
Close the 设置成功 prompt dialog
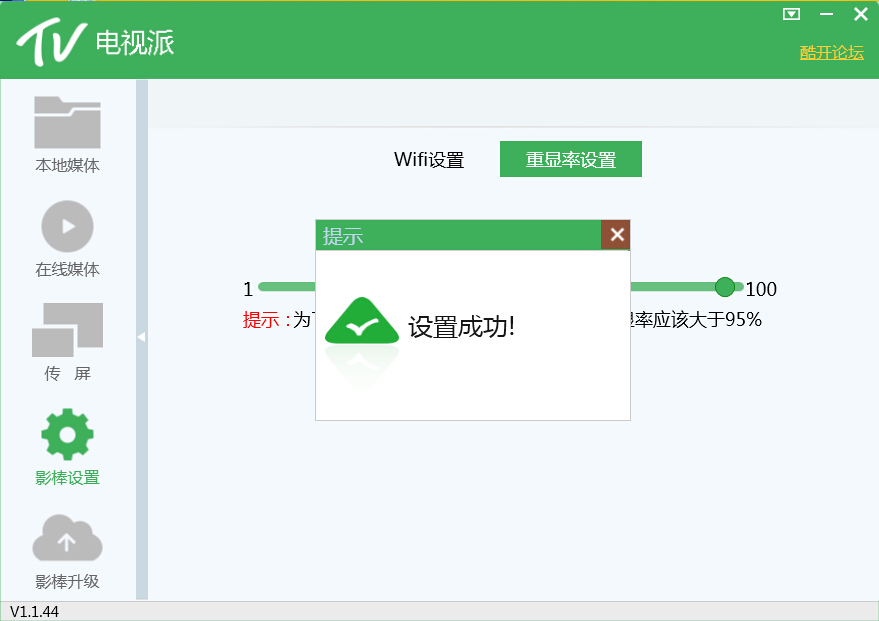pos(616,234)
